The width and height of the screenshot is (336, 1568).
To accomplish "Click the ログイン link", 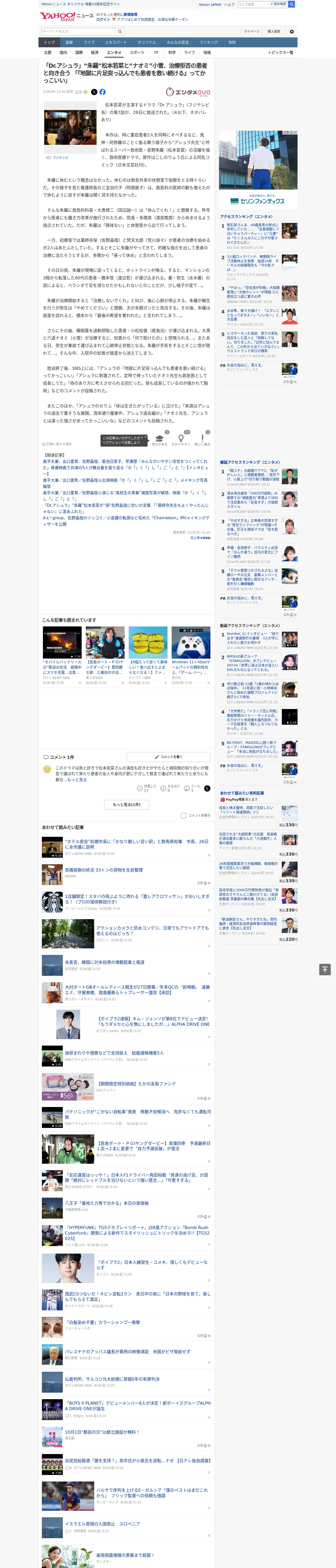I will tap(103, 20).
